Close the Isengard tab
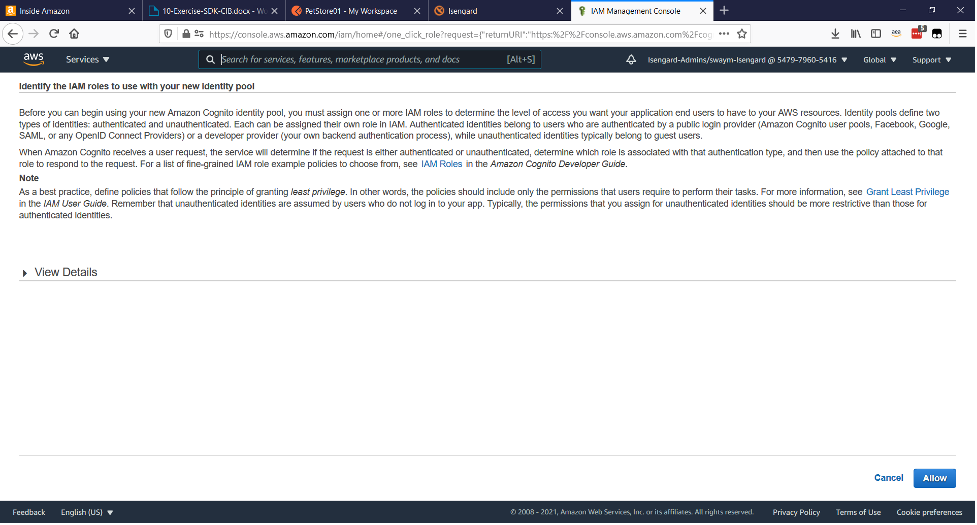 [x=560, y=11]
